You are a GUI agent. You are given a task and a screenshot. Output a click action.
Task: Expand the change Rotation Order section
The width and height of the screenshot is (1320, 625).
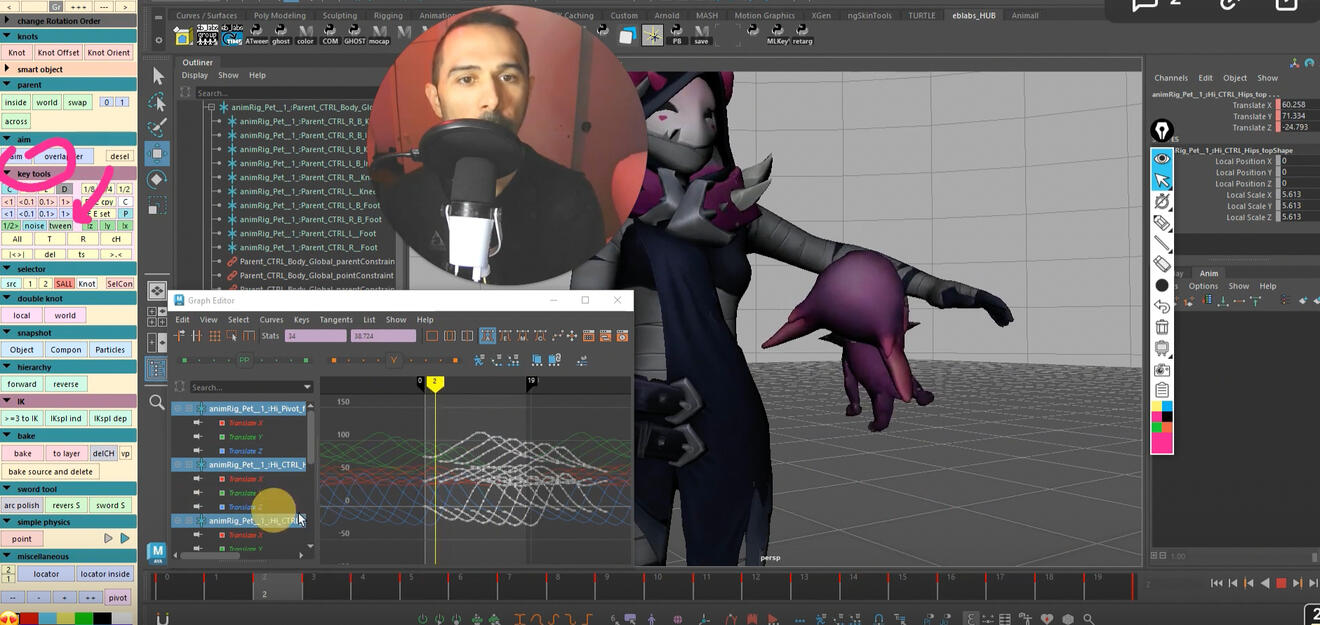coord(9,21)
